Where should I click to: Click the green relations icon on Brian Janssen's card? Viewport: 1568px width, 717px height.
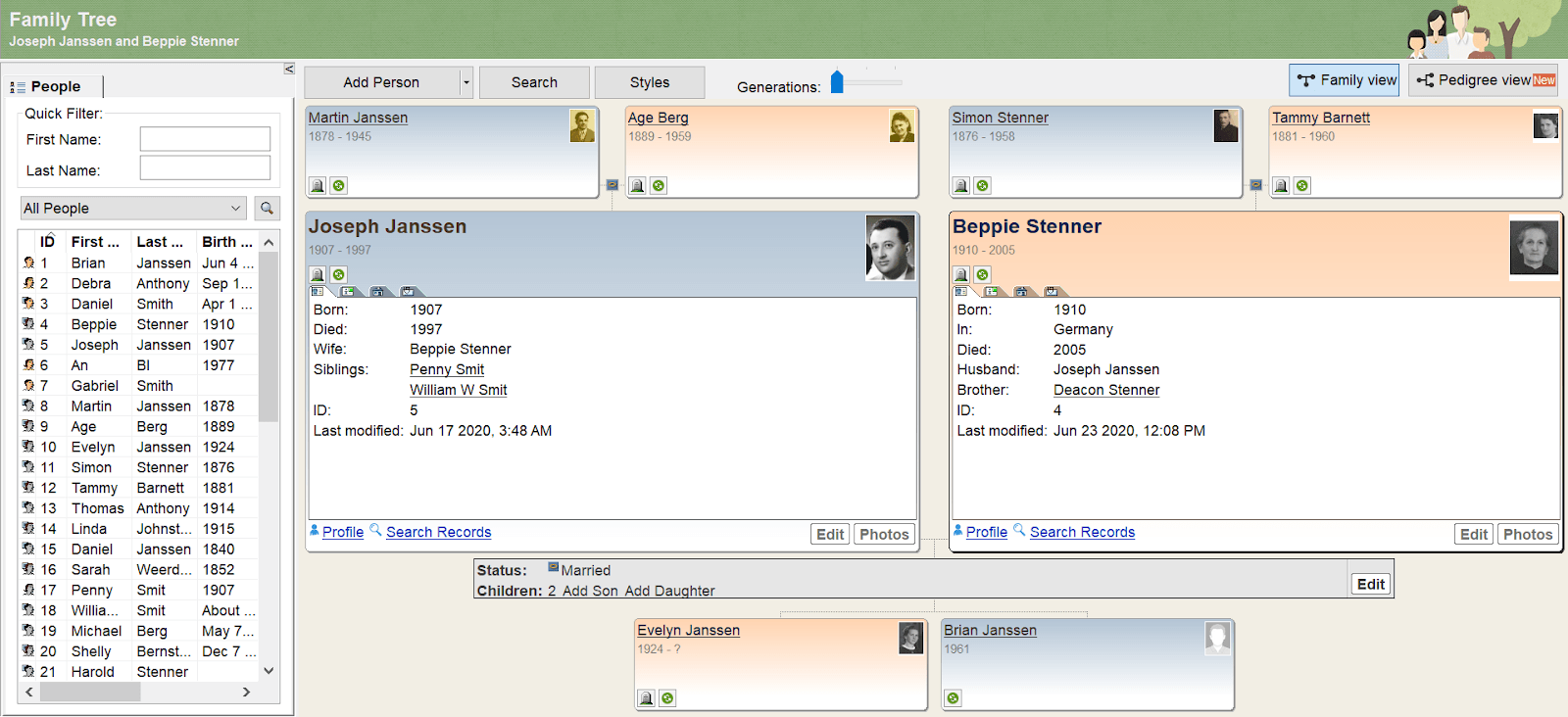pos(953,698)
